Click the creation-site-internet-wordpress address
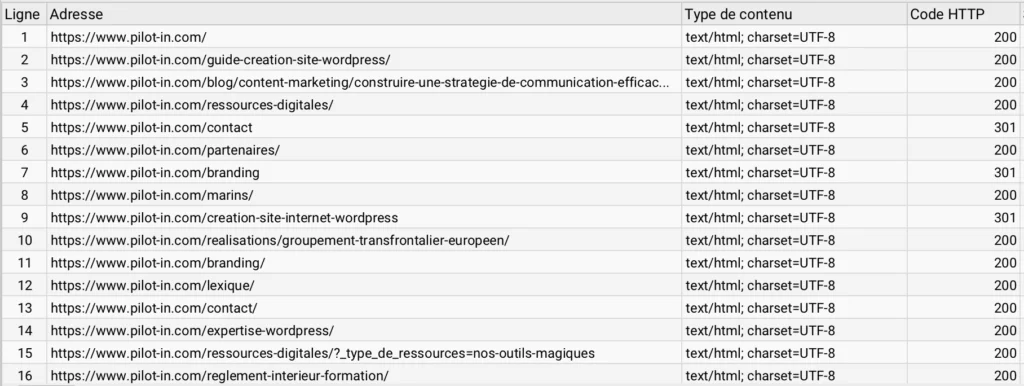Screen dimensions: 1024x386 pyautogui.click(x=224, y=217)
